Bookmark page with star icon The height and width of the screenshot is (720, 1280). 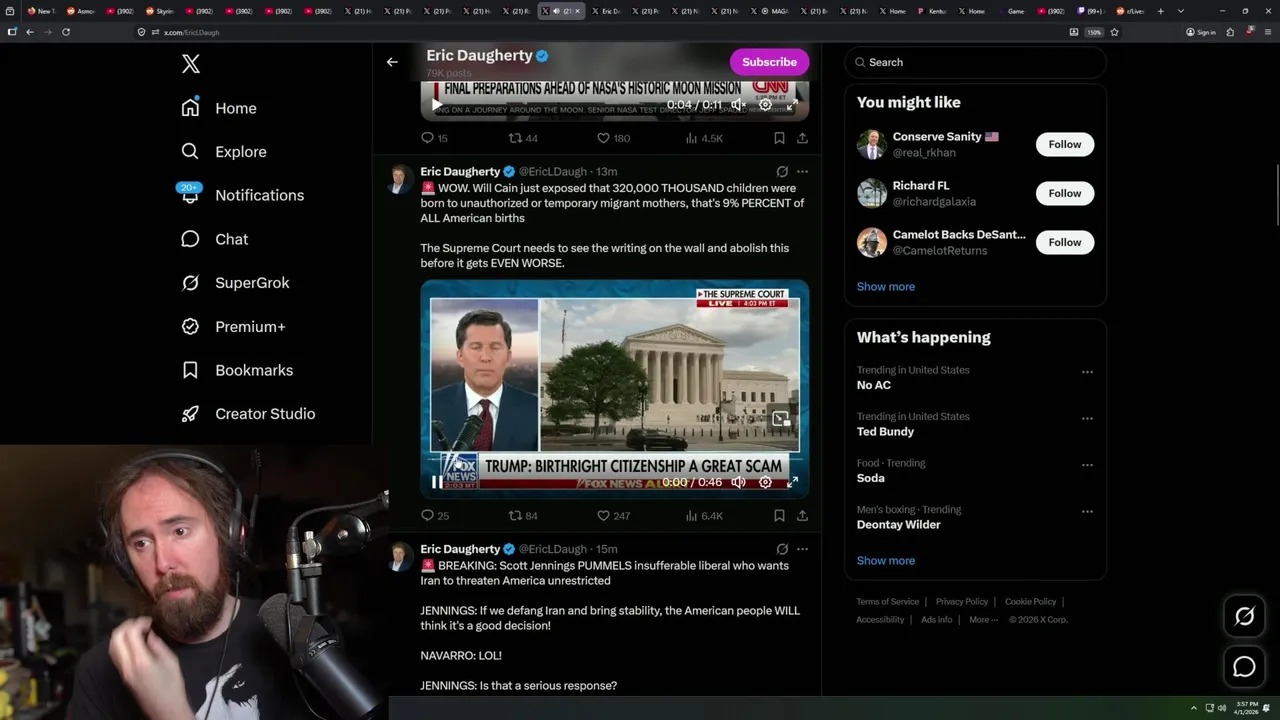pyautogui.click(x=1114, y=32)
